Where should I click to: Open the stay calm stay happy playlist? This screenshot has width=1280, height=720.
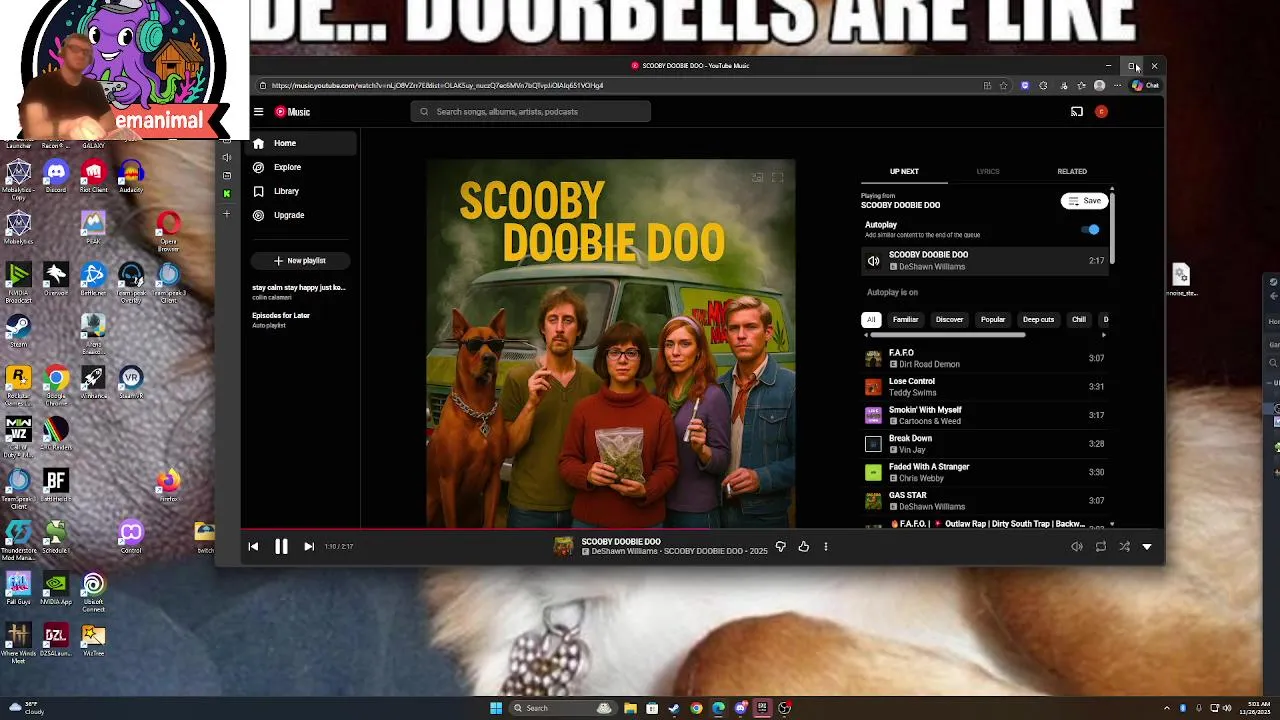(x=300, y=292)
